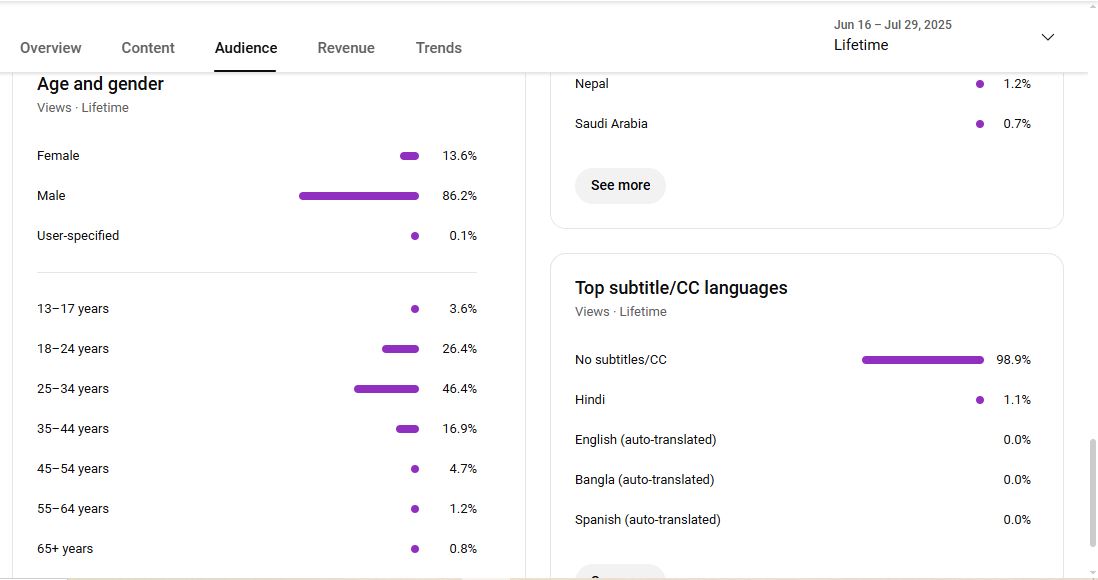Click See more under Saudi Arabia
Screen dimensions: 1098x580
pyautogui.click(x=620, y=185)
